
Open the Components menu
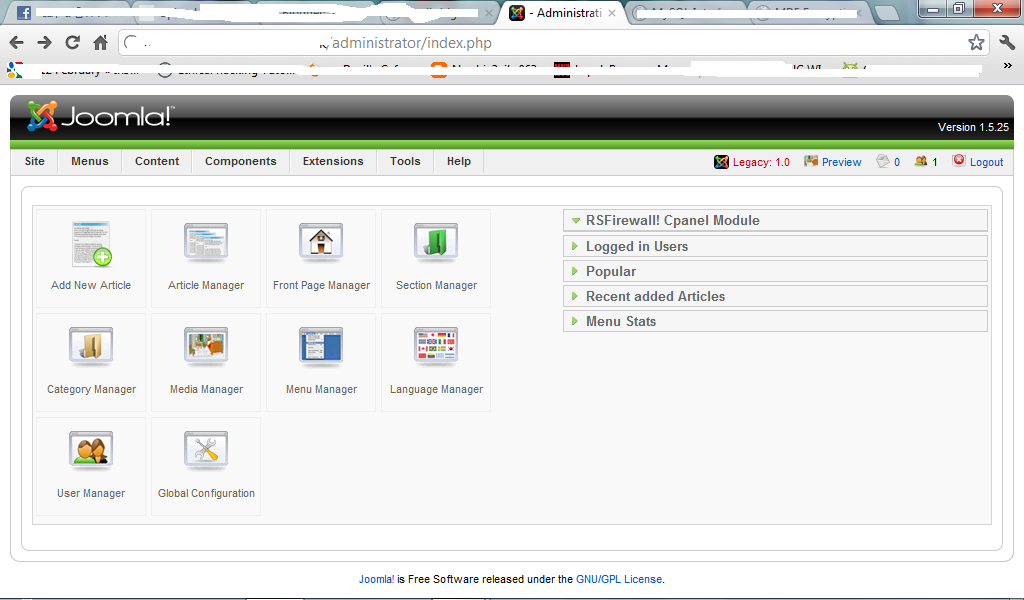(x=240, y=161)
